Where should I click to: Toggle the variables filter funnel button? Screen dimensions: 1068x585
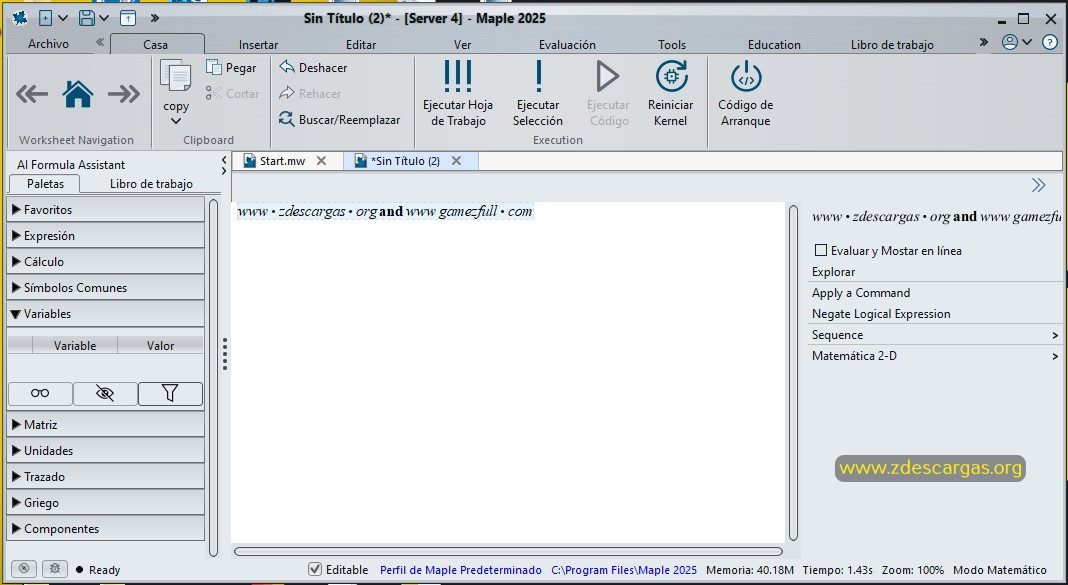point(170,394)
